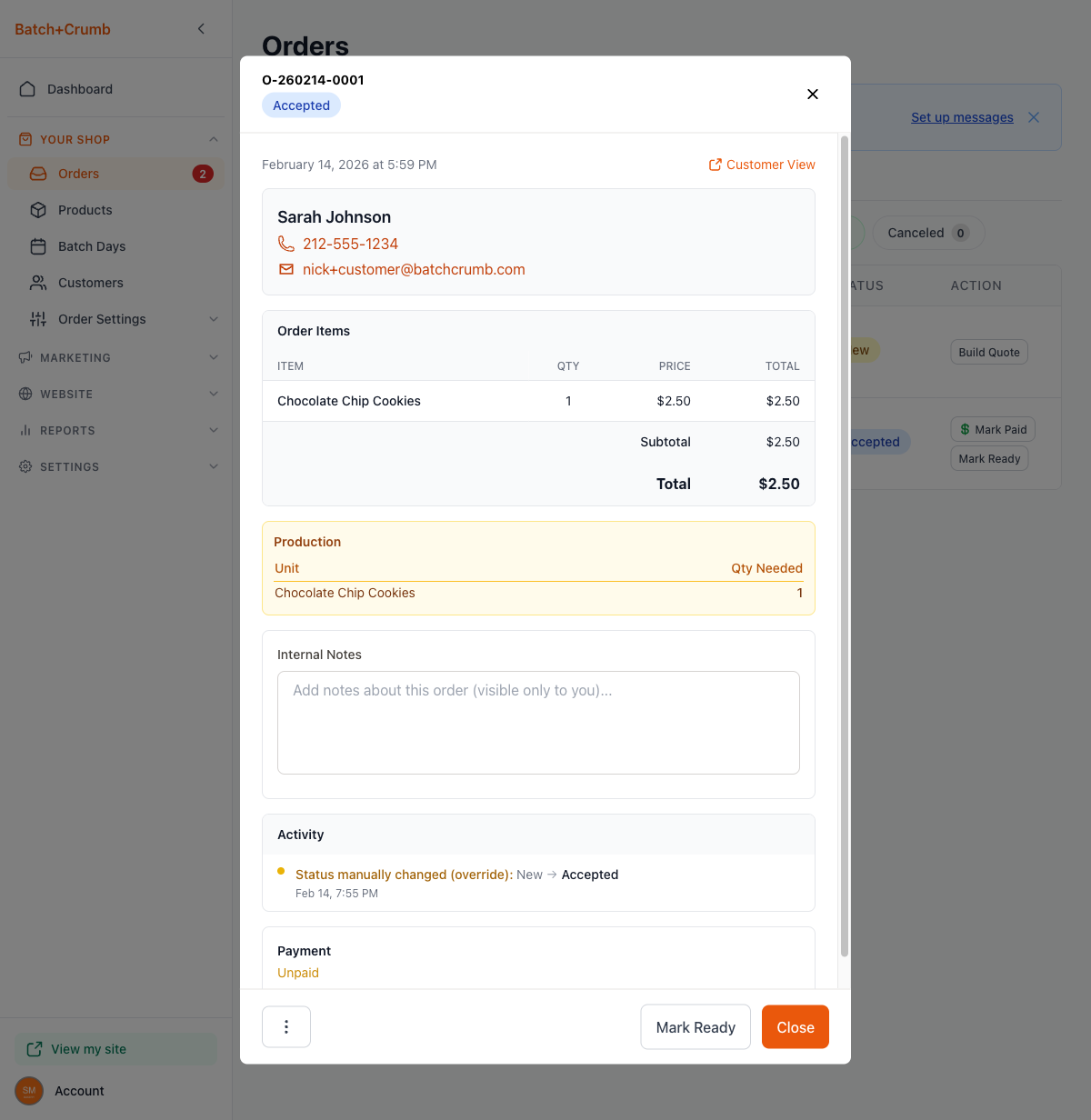Select Orders in the sidebar
Viewport: 1091px width, 1120px height.
pyautogui.click(x=79, y=174)
